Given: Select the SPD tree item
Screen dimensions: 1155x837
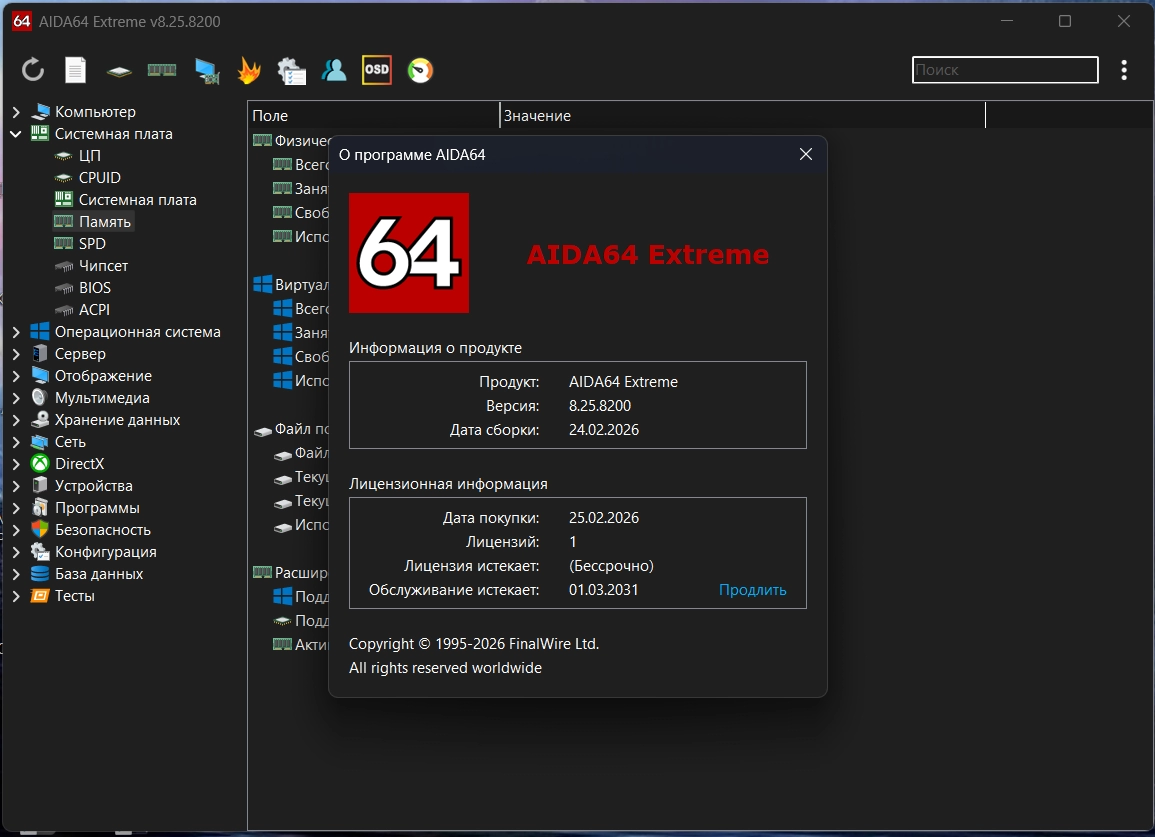Looking at the screenshot, I should pos(92,244).
